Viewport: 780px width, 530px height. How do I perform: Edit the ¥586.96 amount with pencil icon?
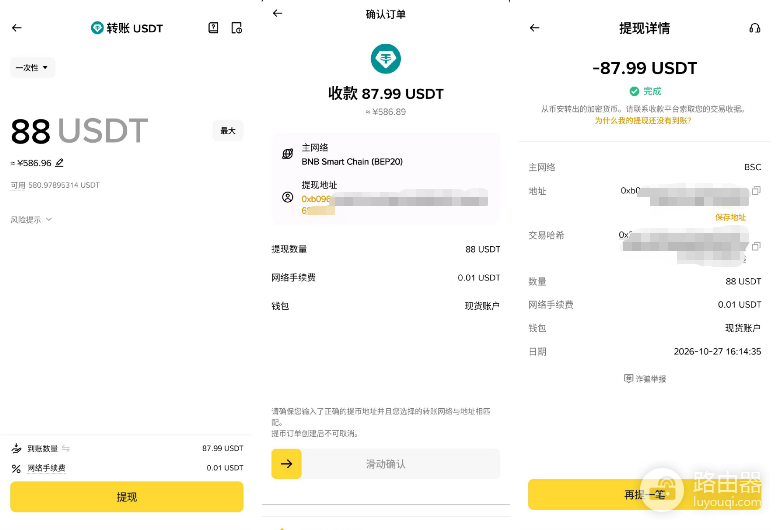59,162
